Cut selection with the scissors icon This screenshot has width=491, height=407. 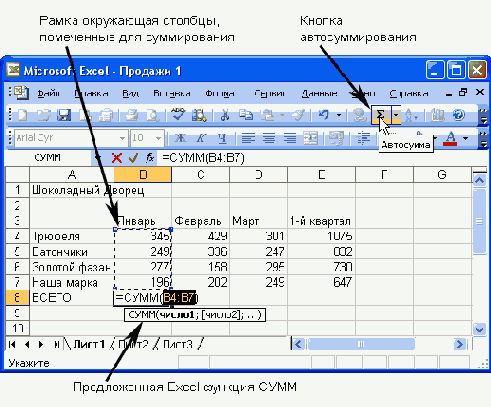[x=225, y=115]
